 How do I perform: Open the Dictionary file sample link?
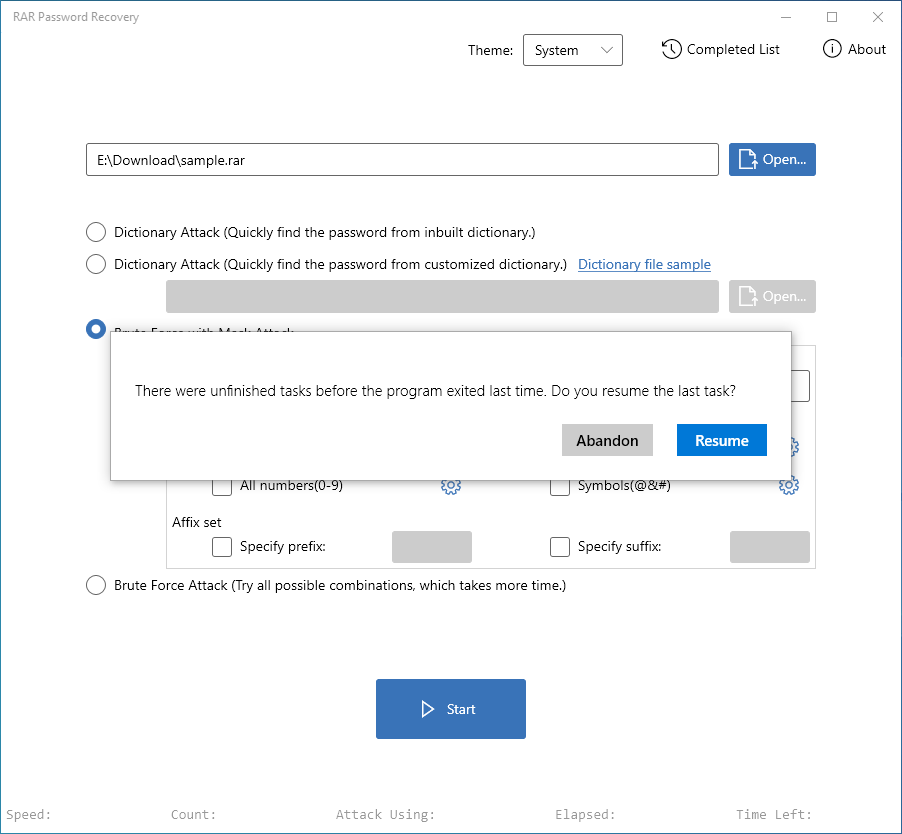coord(644,265)
